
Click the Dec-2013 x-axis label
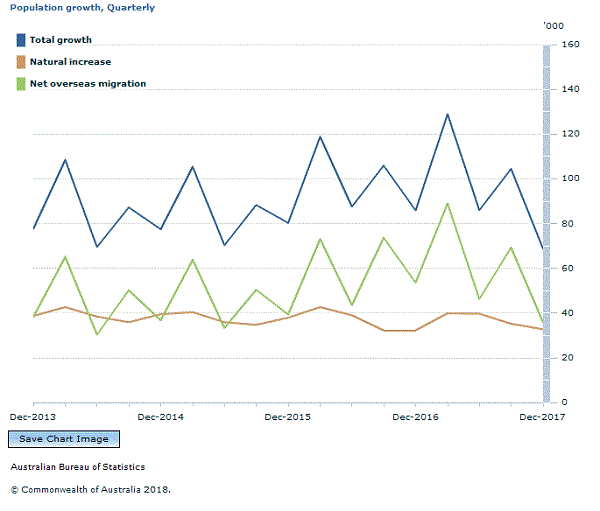[32, 416]
